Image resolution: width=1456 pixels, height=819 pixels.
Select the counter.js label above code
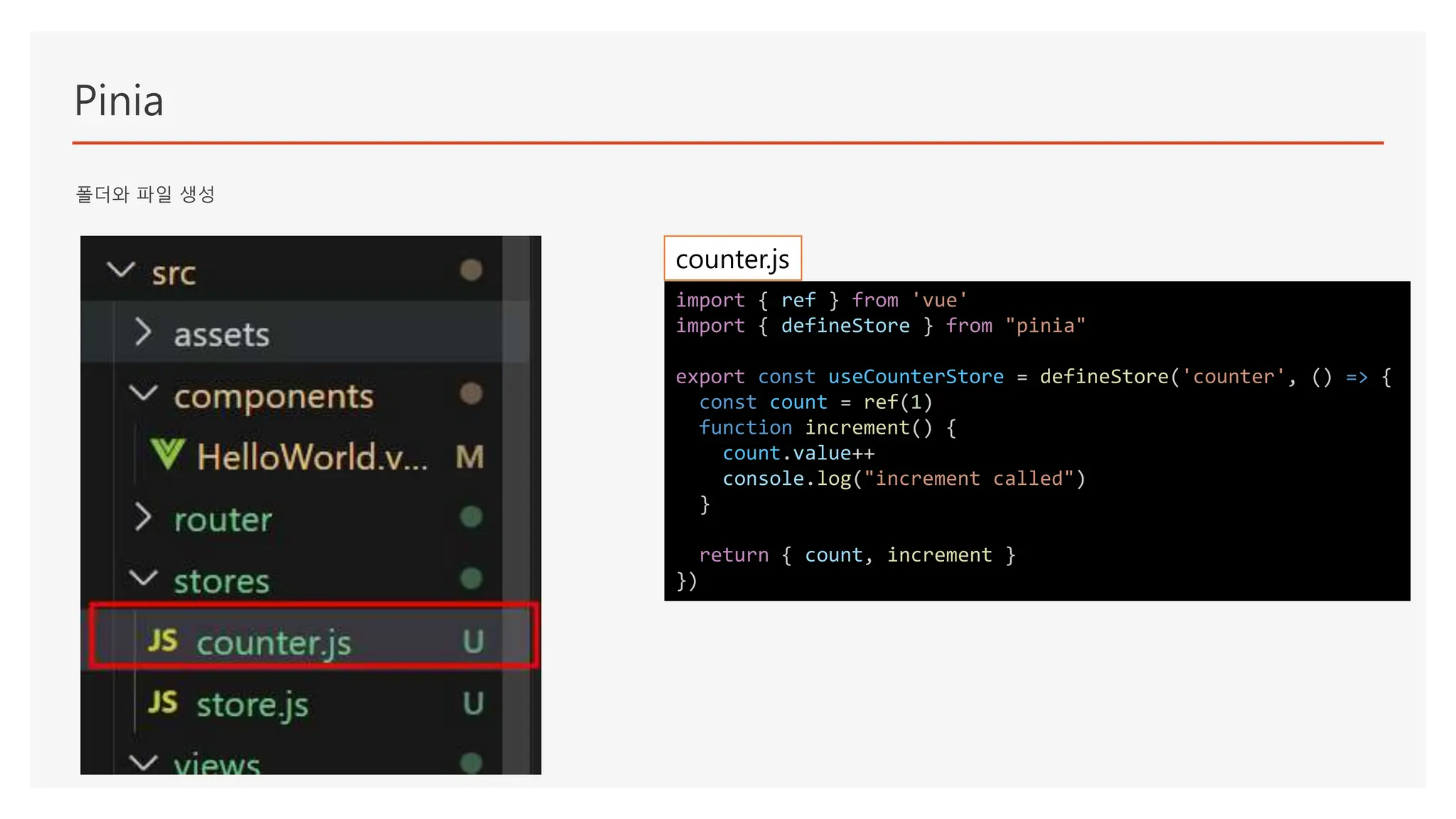732,259
